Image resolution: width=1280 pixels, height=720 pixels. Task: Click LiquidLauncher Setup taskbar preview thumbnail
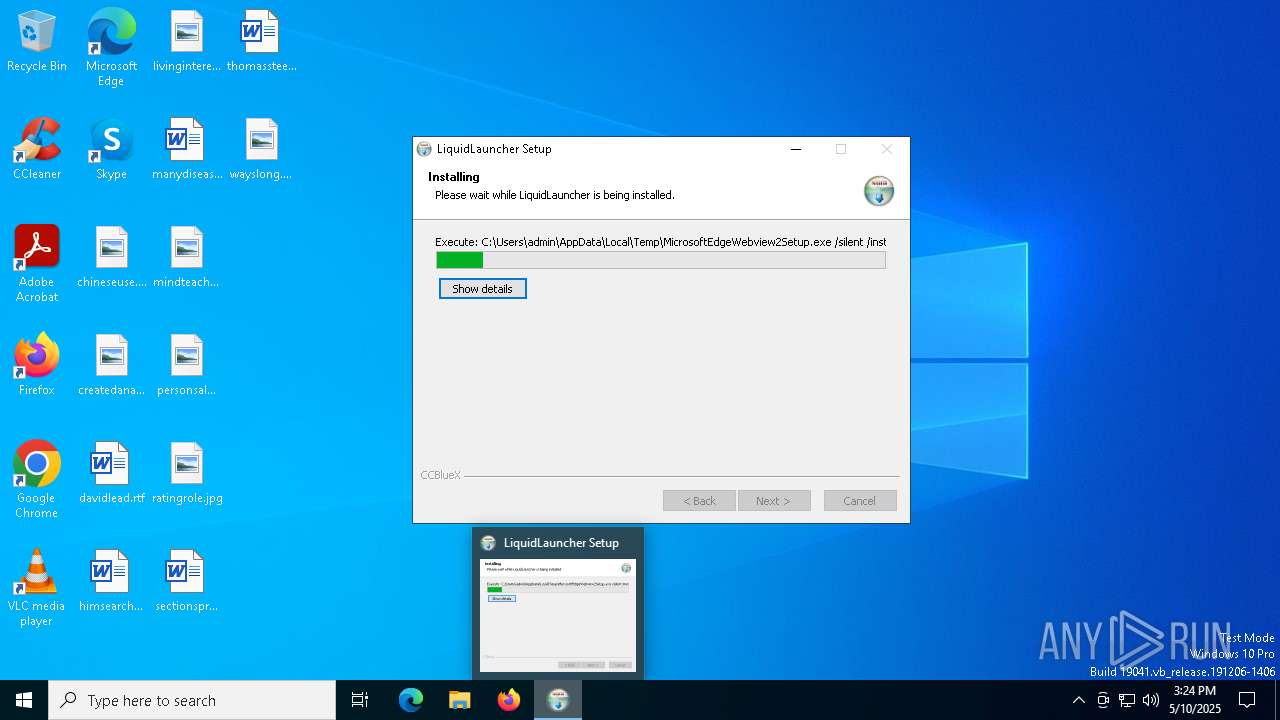point(558,604)
